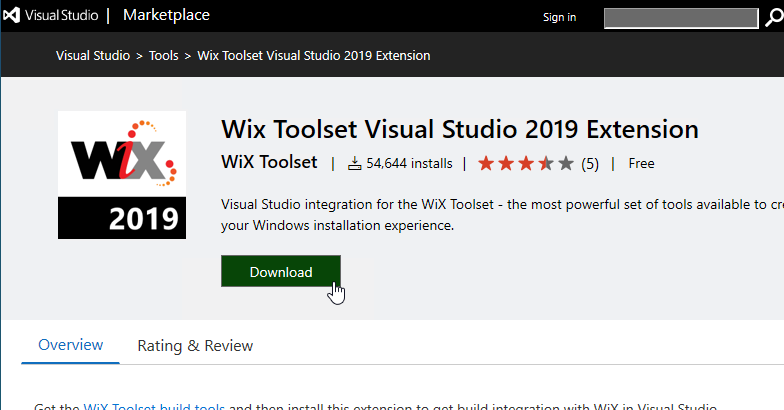
Task: Click the Download button
Action: [281, 272]
